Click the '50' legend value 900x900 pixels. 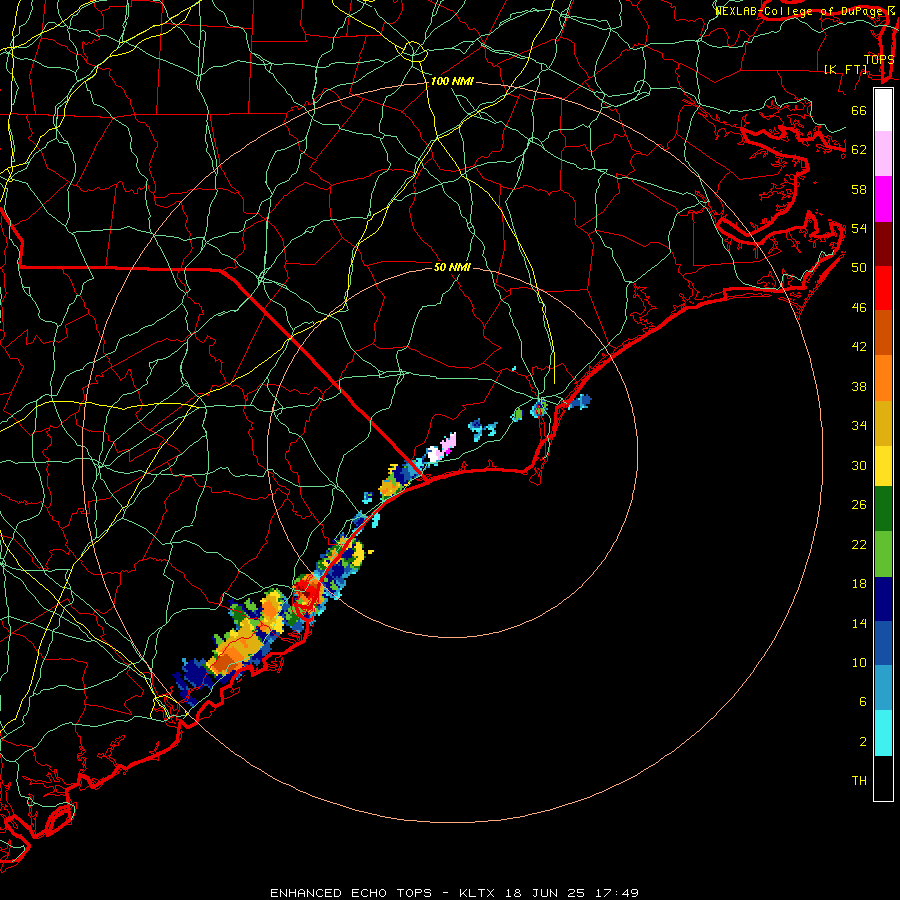tap(859, 268)
